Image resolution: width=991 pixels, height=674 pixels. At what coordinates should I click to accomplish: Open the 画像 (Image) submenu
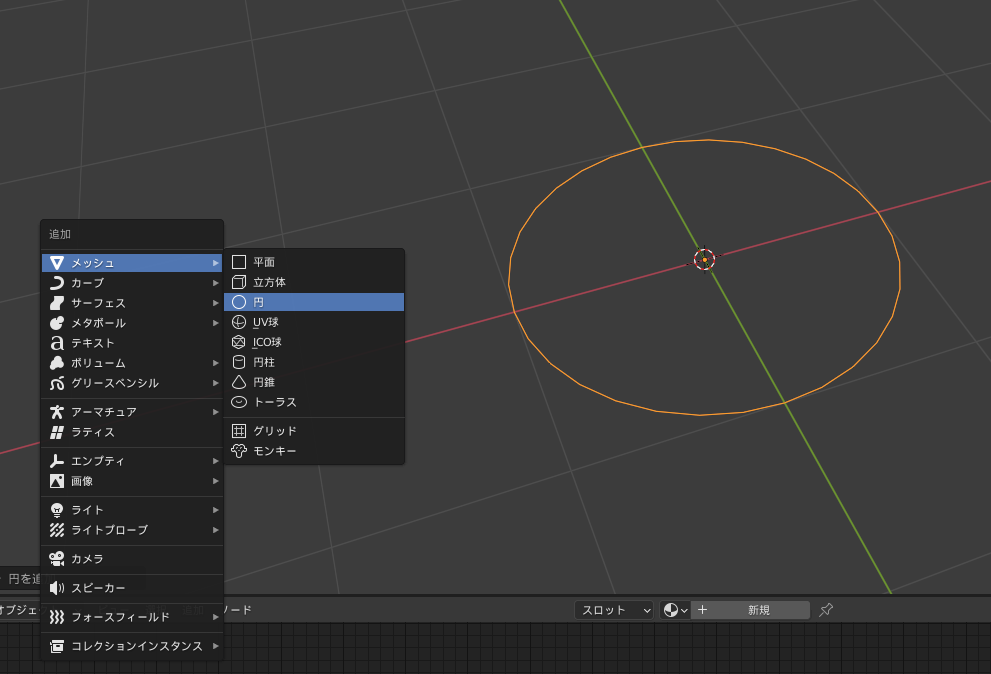click(131, 481)
